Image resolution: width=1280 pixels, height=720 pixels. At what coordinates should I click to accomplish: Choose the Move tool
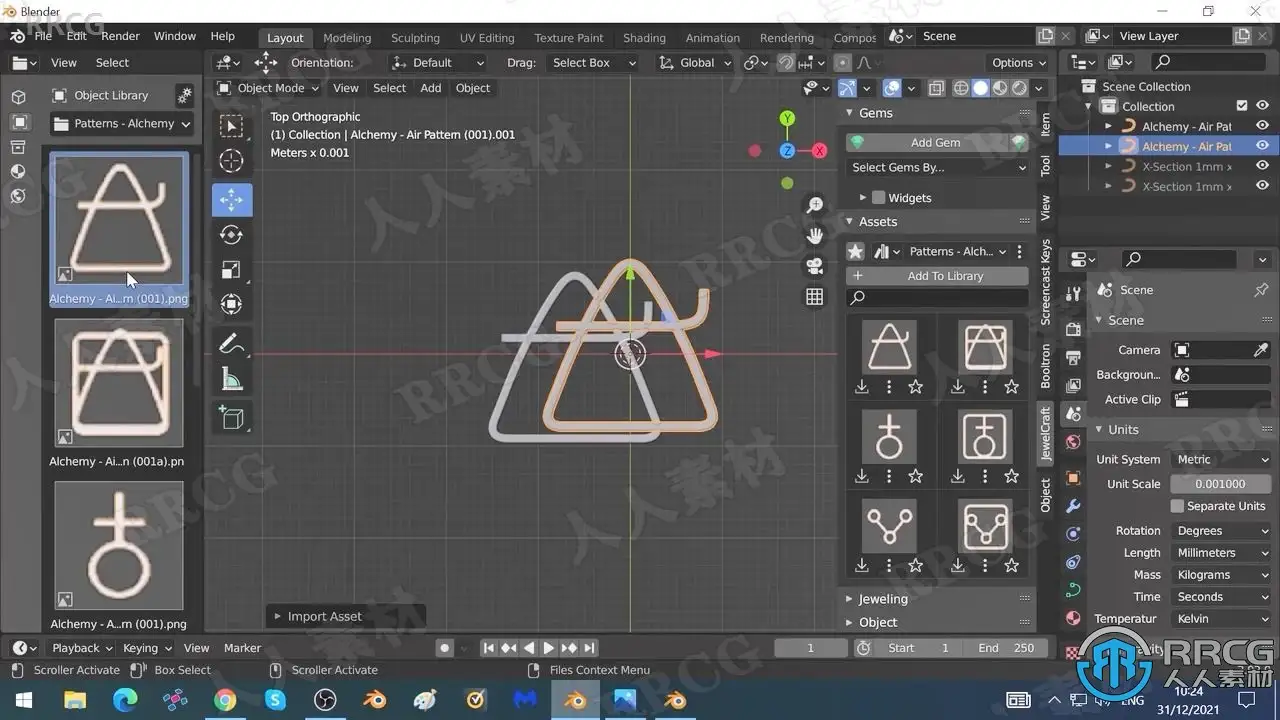pyautogui.click(x=231, y=200)
